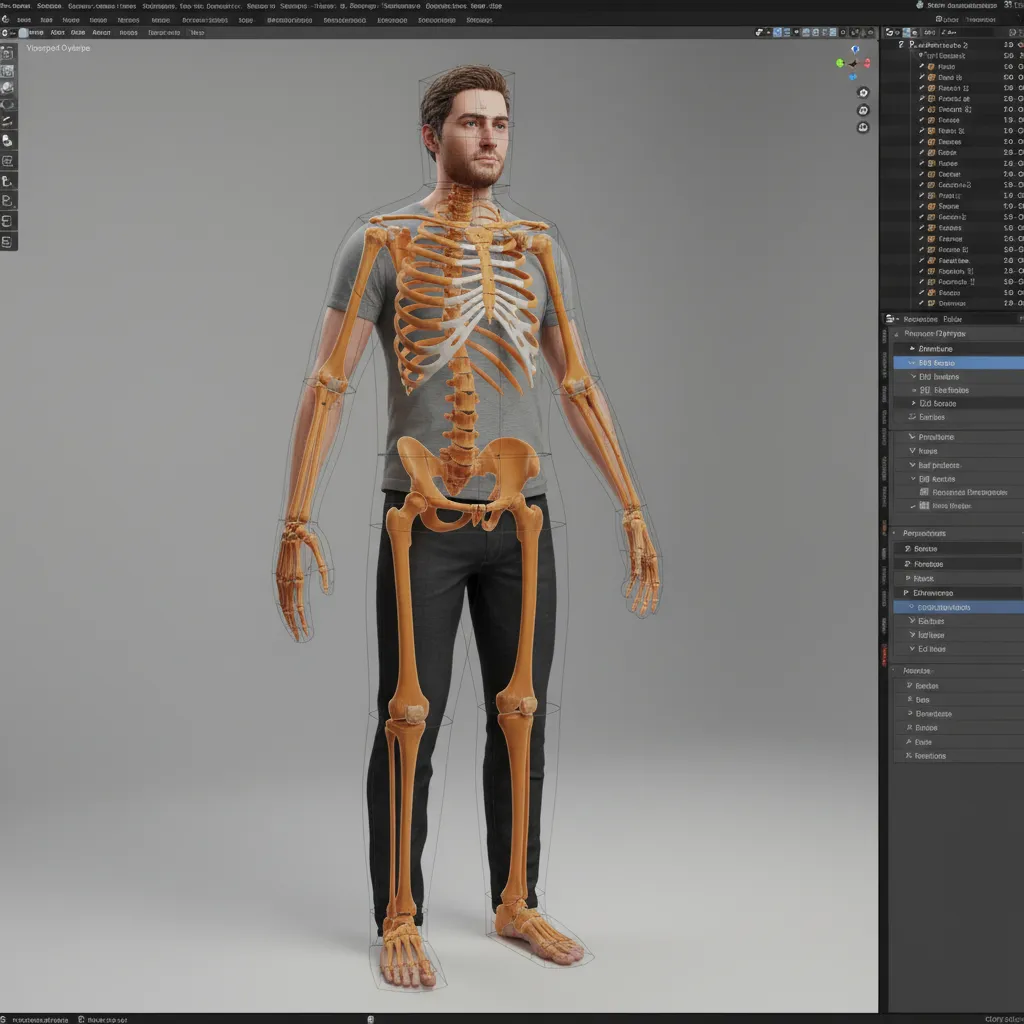The height and width of the screenshot is (1024, 1024).
Task: Select the Cursor tool at top of the toolbar
Action: [x=10, y=70]
